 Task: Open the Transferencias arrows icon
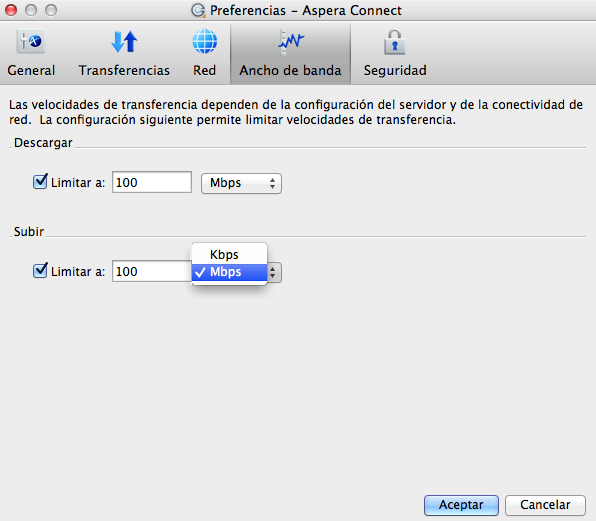124,41
